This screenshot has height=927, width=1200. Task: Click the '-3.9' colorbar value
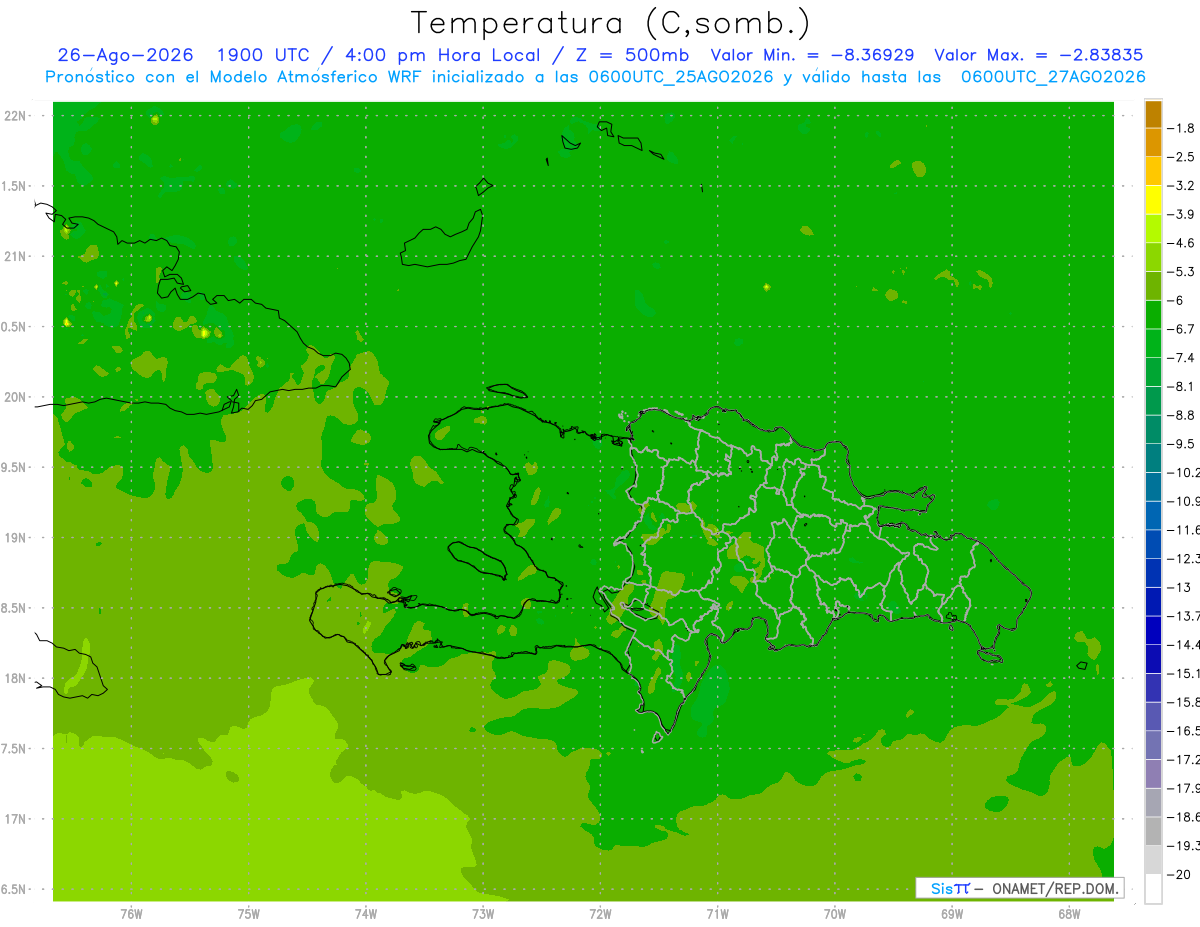tap(1181, 214)
